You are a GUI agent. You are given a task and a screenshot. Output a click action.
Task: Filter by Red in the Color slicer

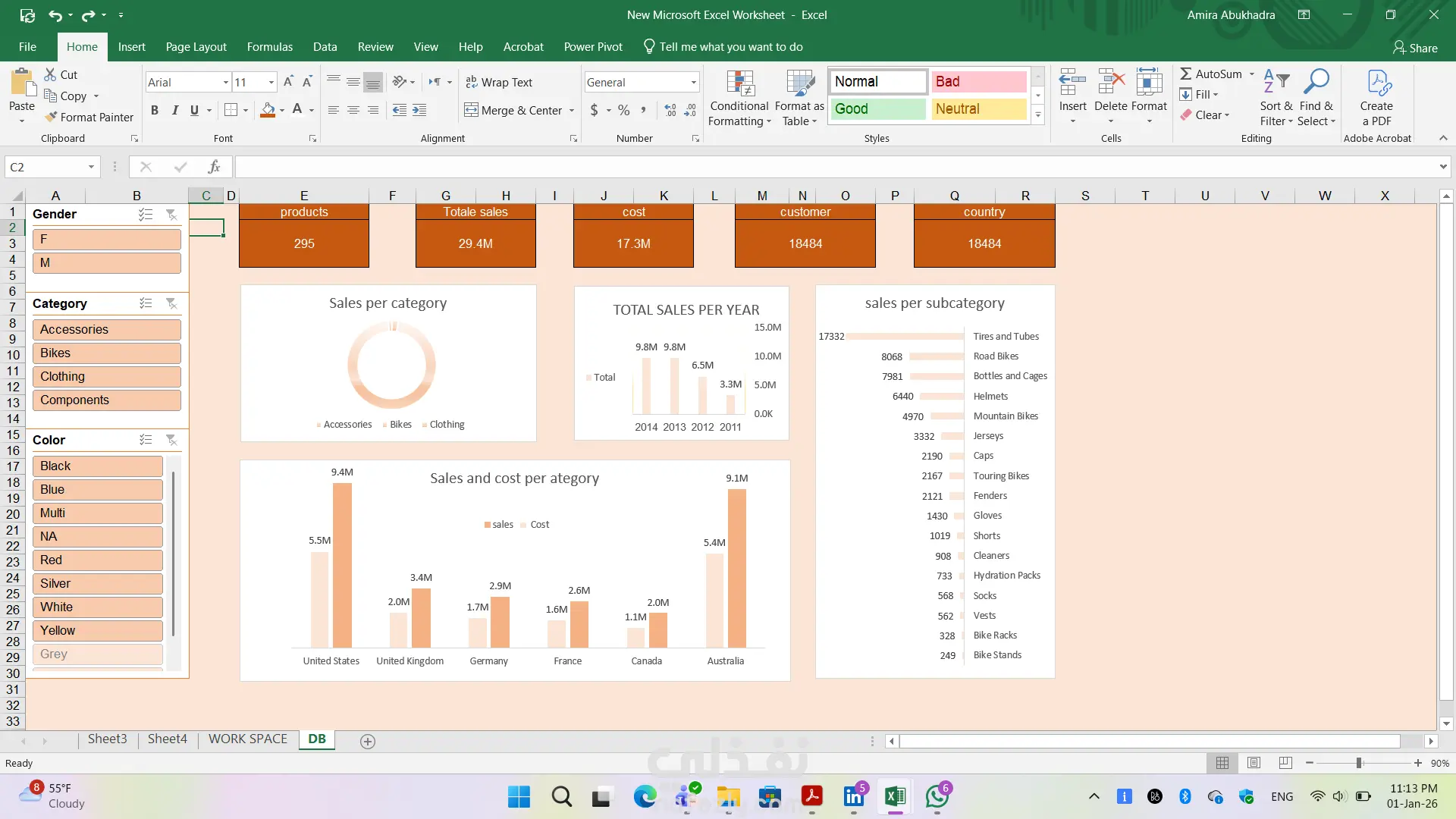point(97,560)
